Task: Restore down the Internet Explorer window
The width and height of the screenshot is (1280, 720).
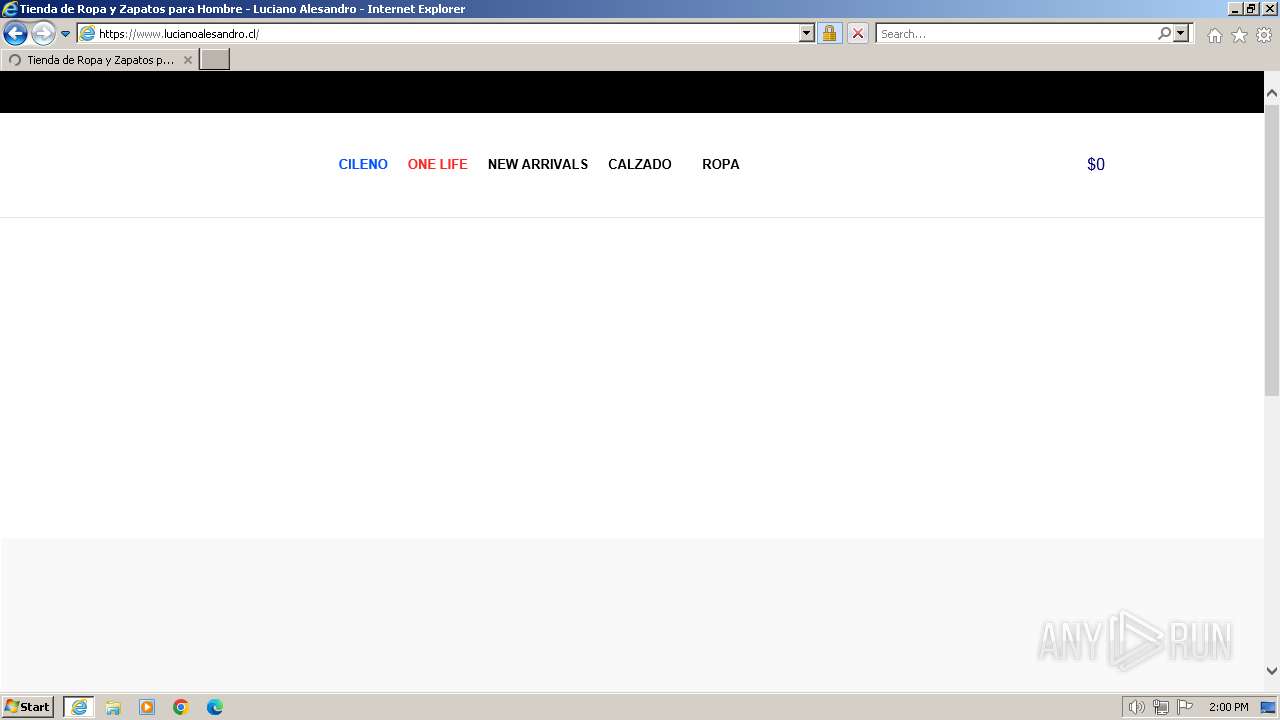Action: point(1251,9)
